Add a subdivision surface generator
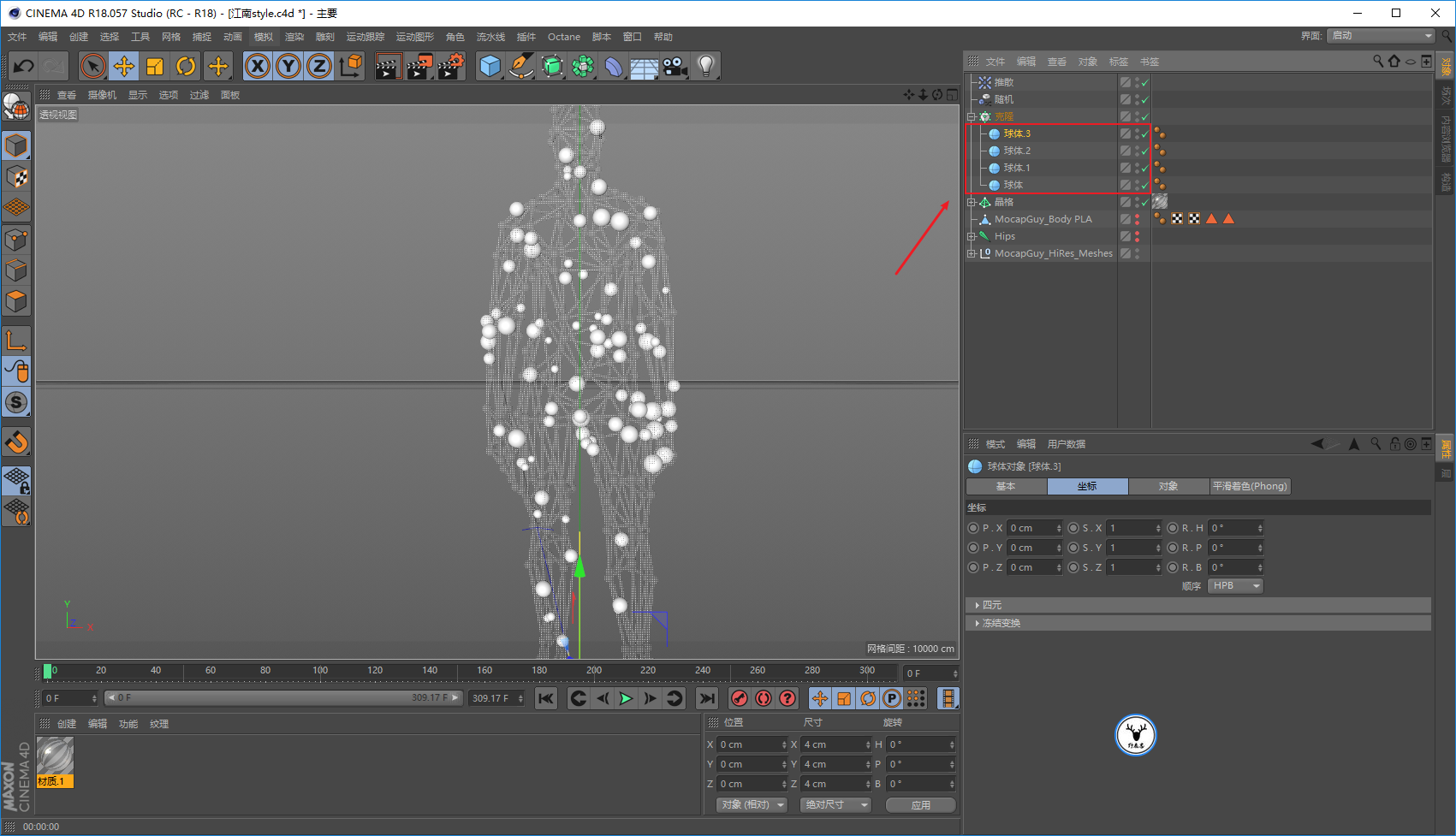The width and height of the screenshot is (1456, 836). (552, 66)
